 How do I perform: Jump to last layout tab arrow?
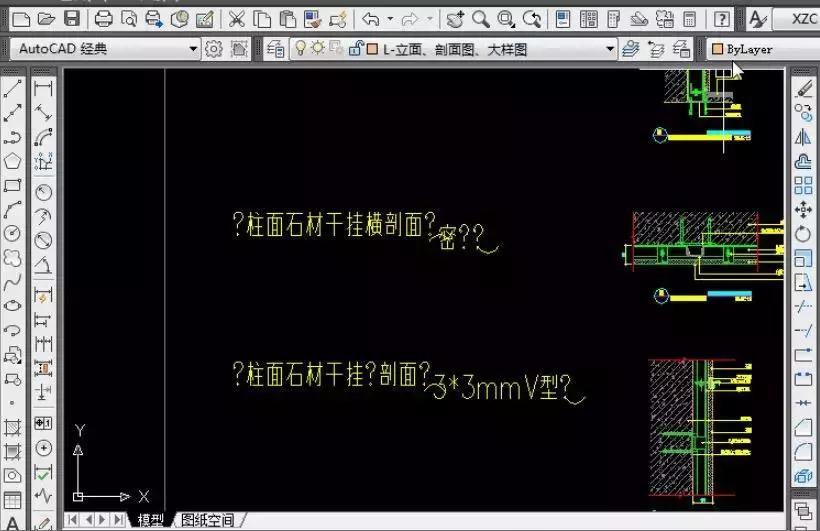pos(119,520)
